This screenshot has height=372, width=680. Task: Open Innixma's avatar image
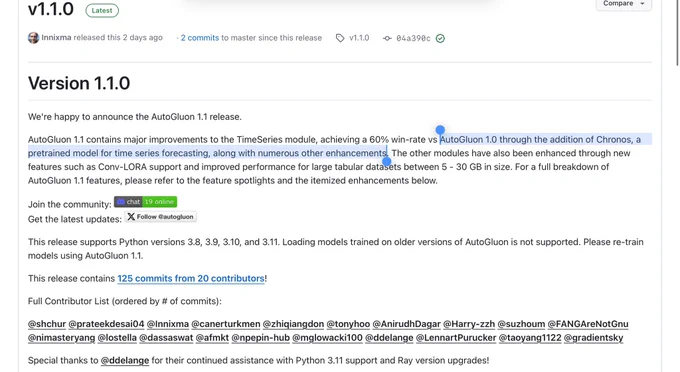coord(33,38)
